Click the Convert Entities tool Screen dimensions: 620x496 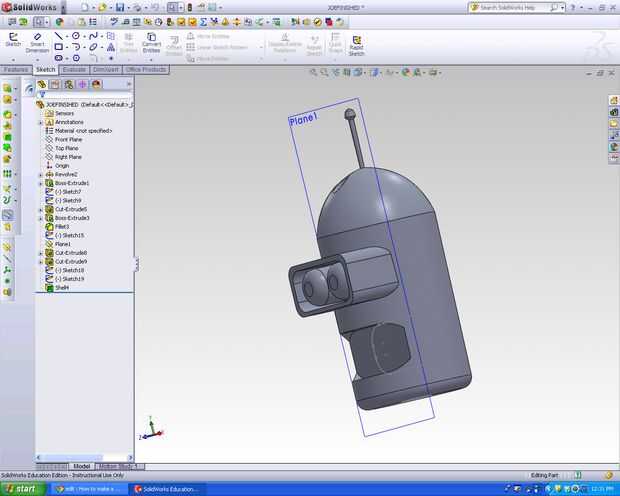pos(152,42)
